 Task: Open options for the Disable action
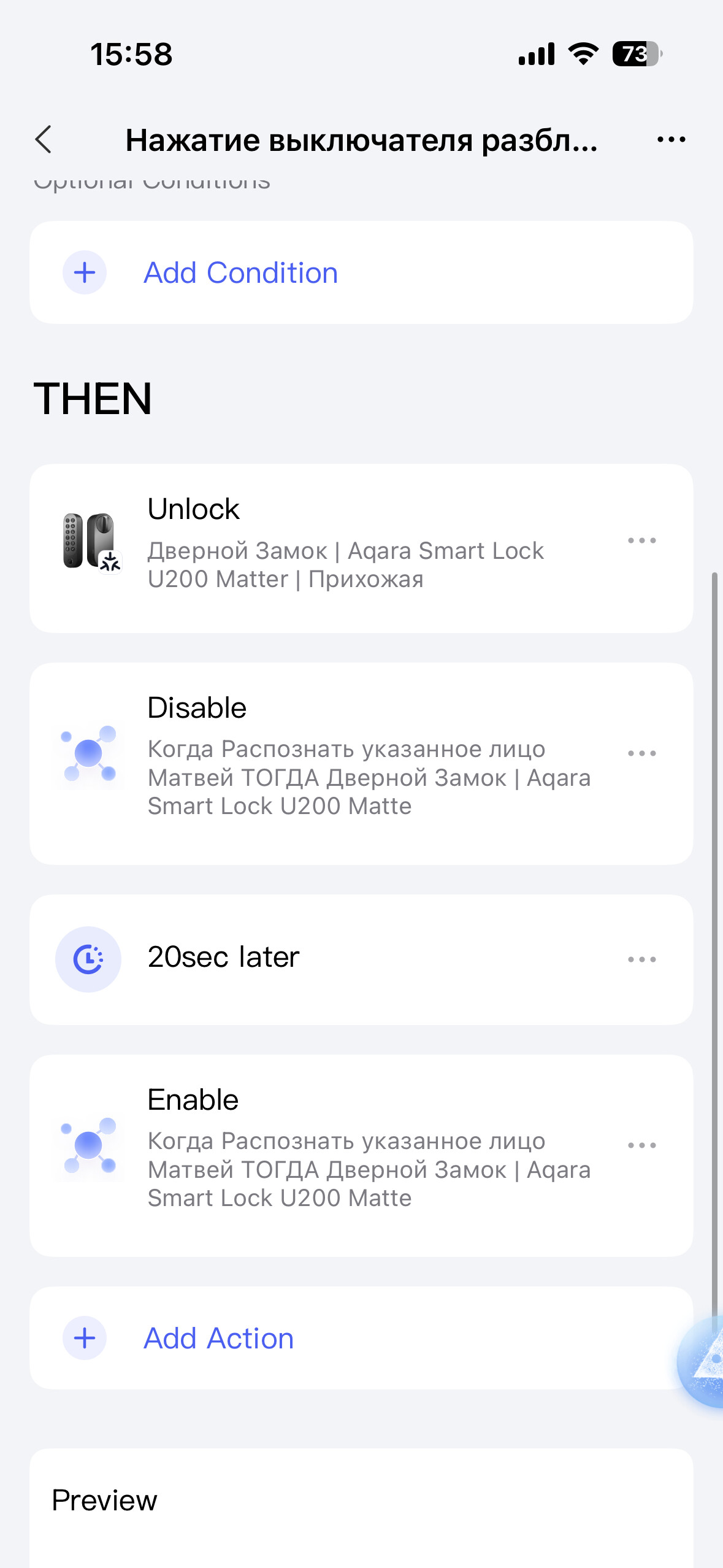(641, 753)
